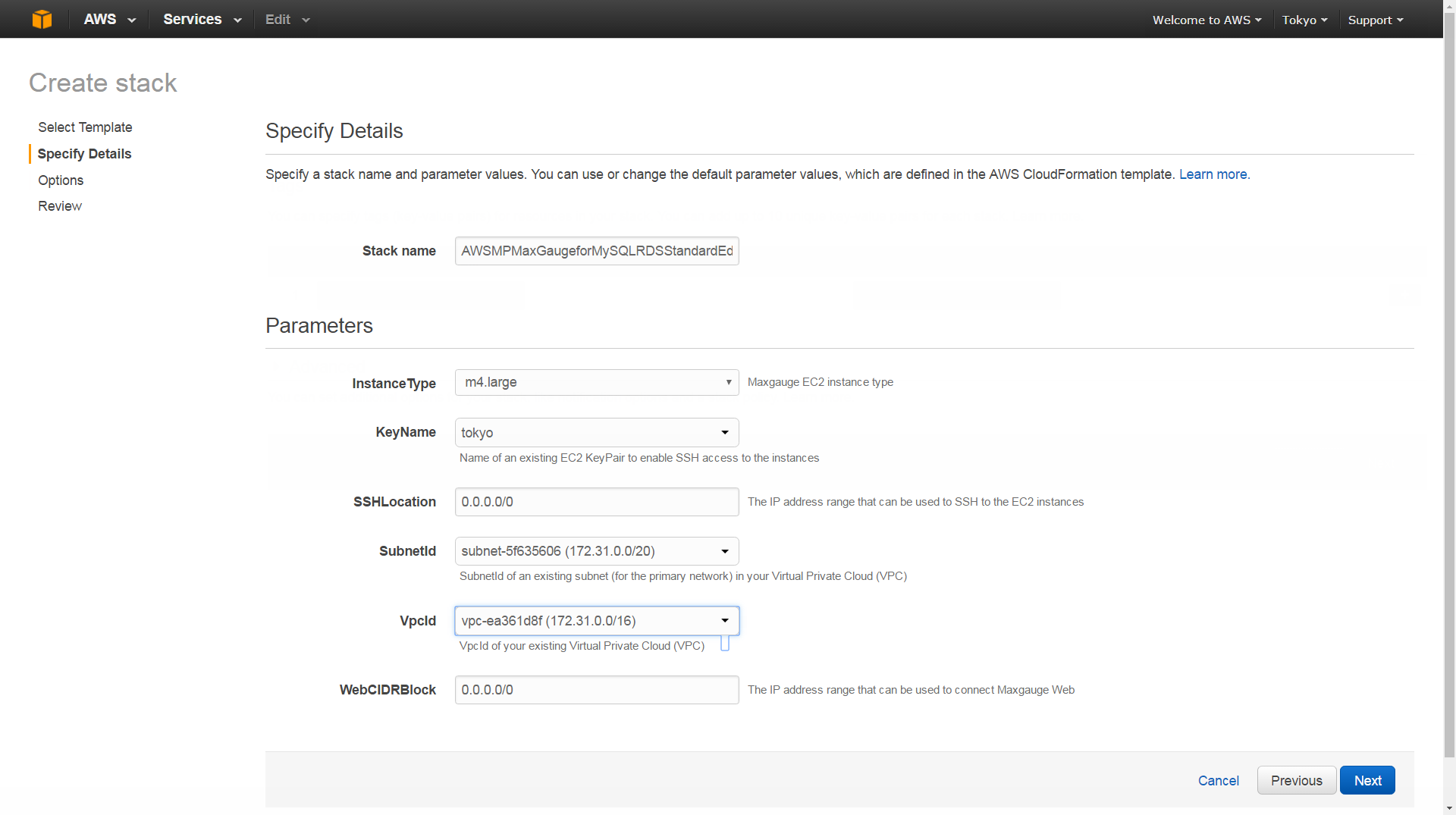1456x815 pixels.
Task: Open the SubnetId dropdown
Action: click(597, 551)
